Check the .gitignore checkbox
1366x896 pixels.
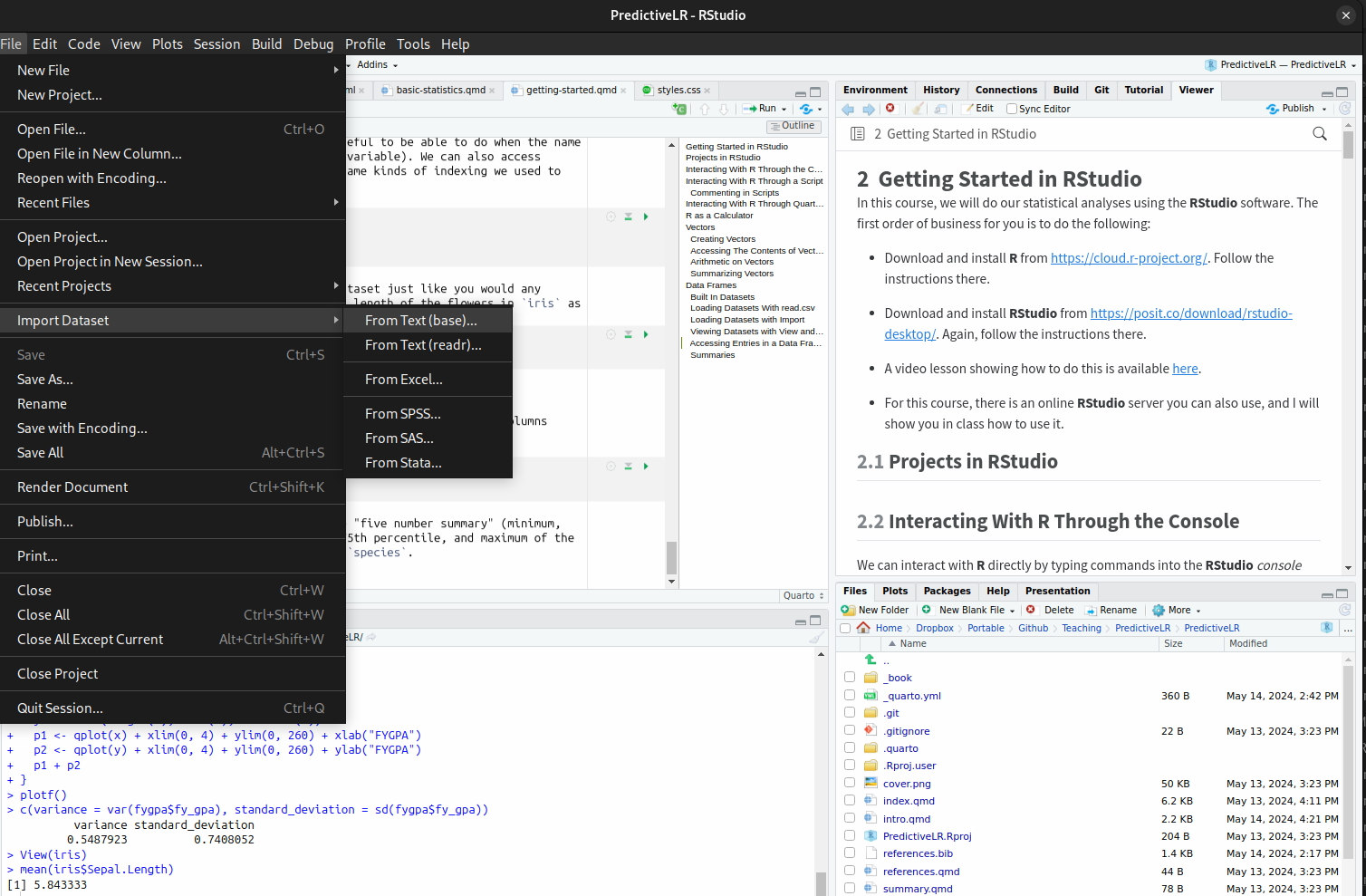pyautogui.click(x=850, y=730)
